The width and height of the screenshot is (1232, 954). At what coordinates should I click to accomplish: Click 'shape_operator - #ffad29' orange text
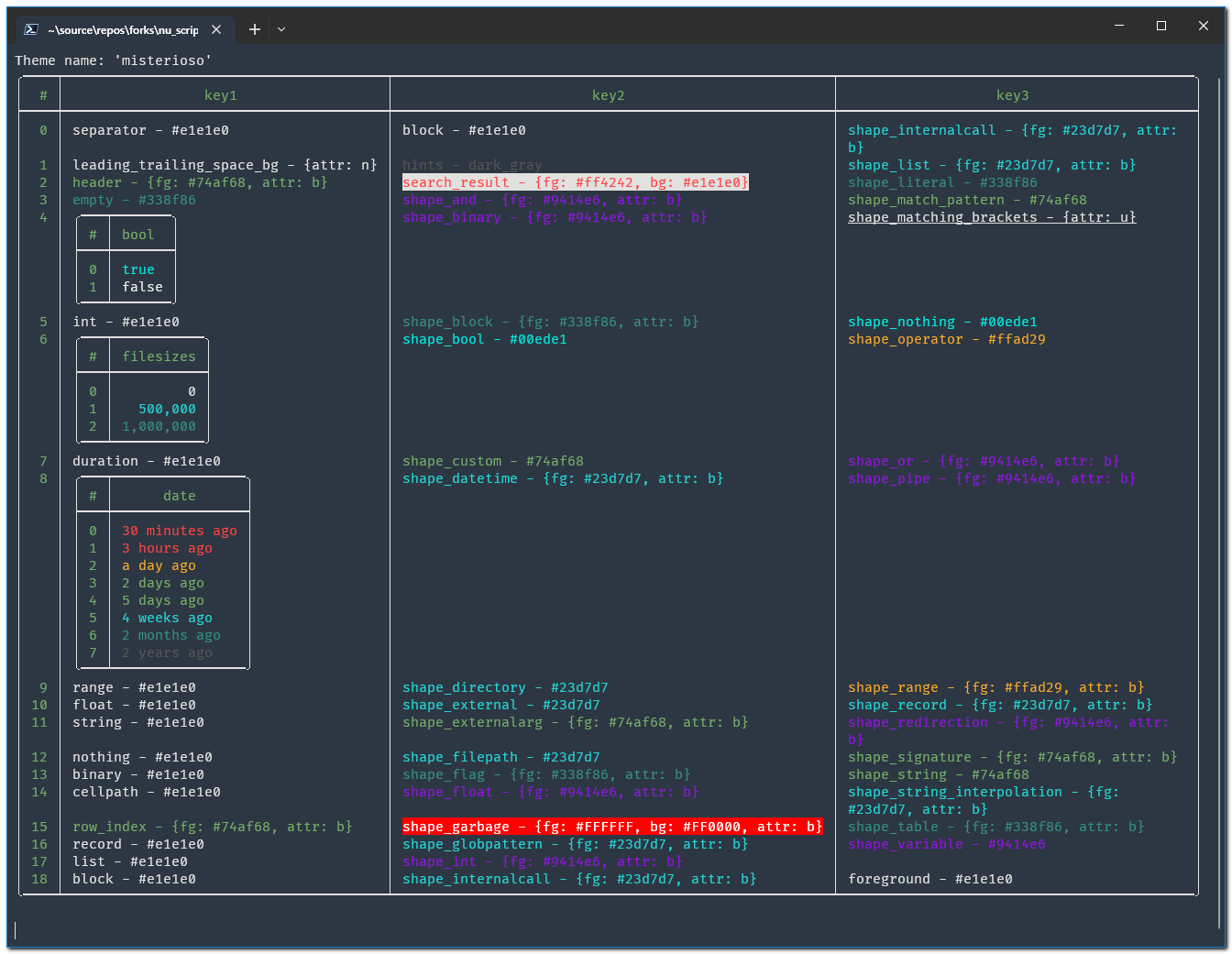[x=947, y=339]
